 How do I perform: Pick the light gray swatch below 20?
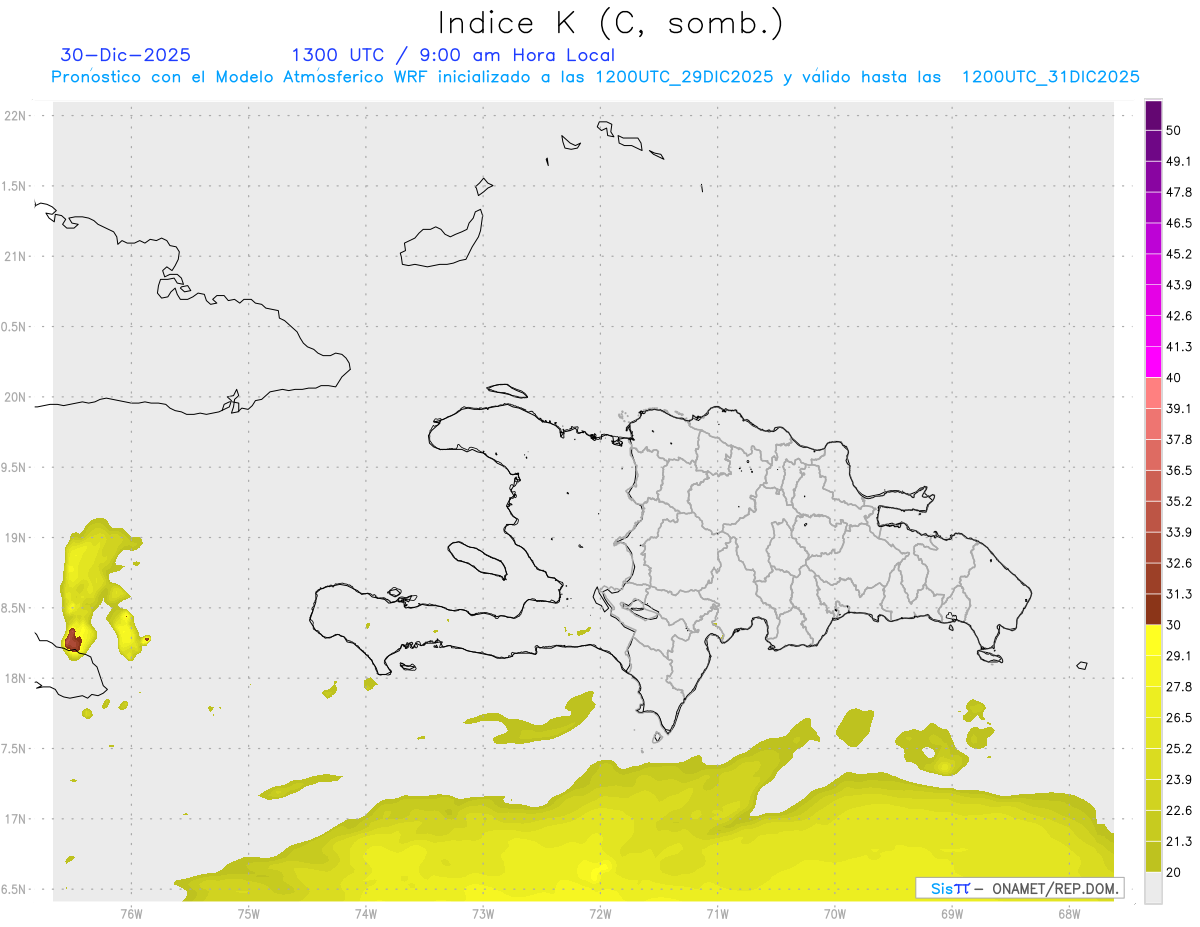[1153, 888]
